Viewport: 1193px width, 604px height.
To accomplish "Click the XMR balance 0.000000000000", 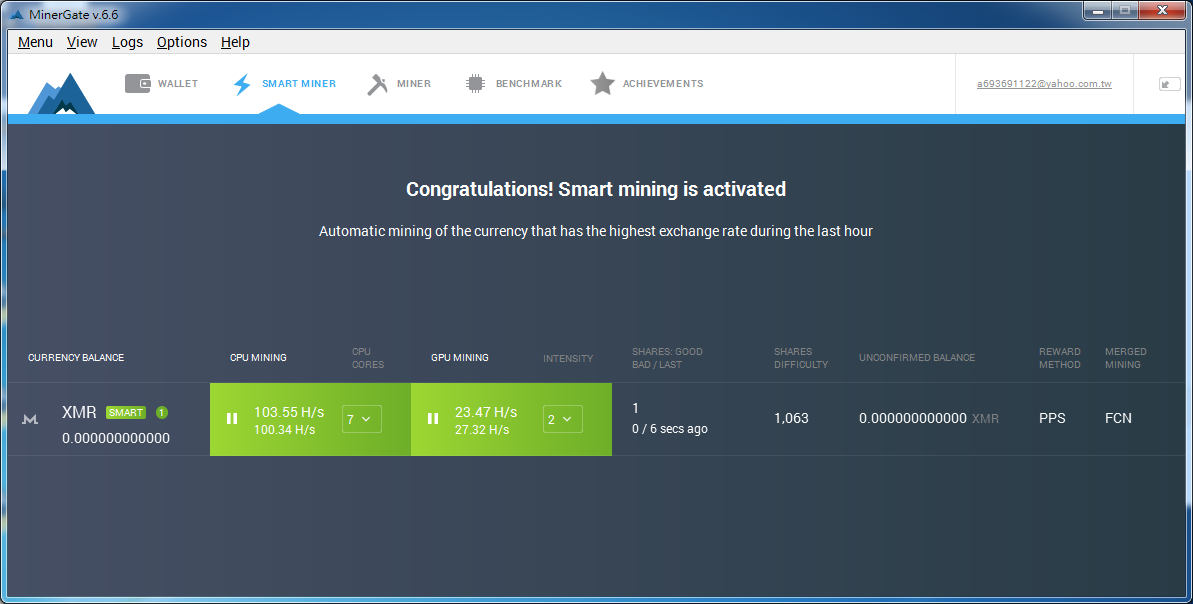I will [116, 438].
